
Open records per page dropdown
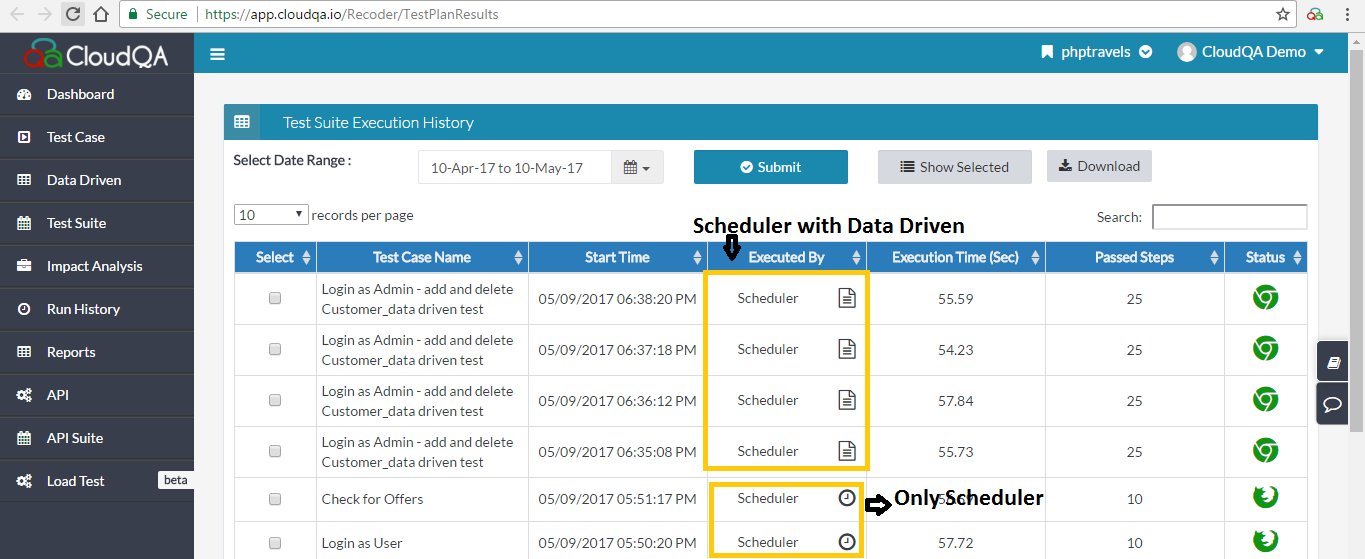[x=271, y=215]
